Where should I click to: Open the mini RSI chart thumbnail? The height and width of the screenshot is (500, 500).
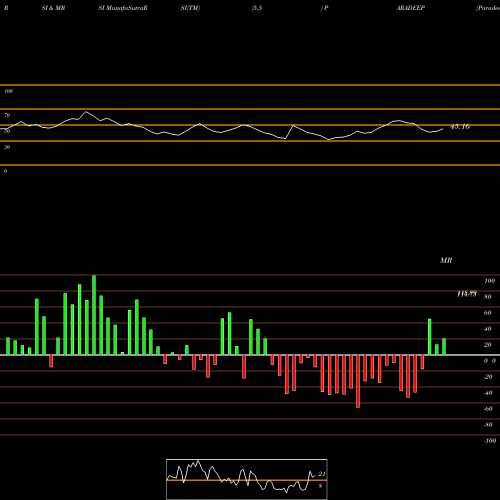pos(247,479)
